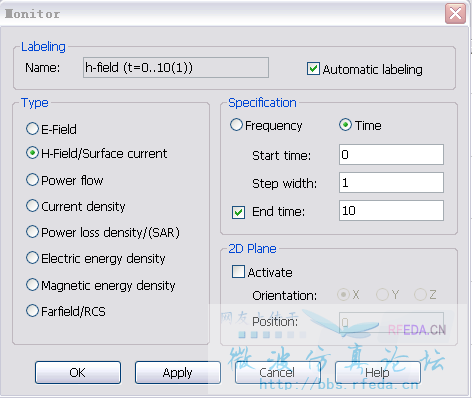
Task: Uncheck the End time checkbox
Action: (238, 212)
